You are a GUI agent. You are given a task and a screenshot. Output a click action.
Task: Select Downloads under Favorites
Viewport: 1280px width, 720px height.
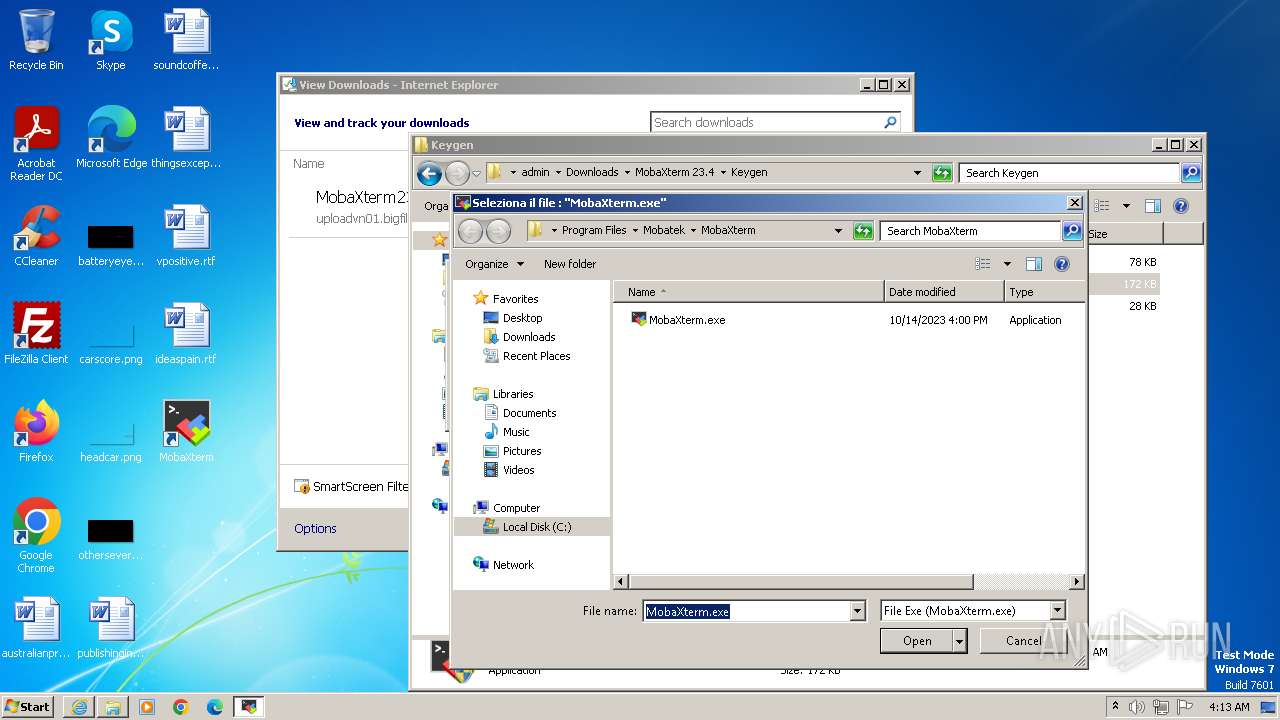(529, 337)
